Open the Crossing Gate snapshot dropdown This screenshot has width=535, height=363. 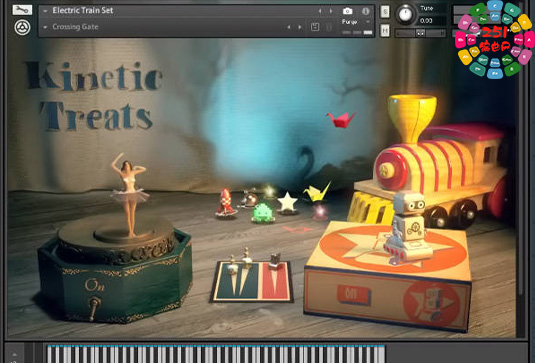click(45, 27)
